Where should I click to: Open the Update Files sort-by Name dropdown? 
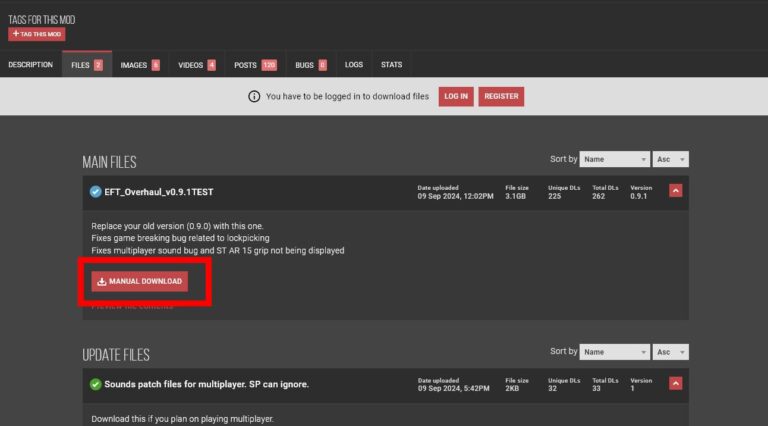point(615,352)
